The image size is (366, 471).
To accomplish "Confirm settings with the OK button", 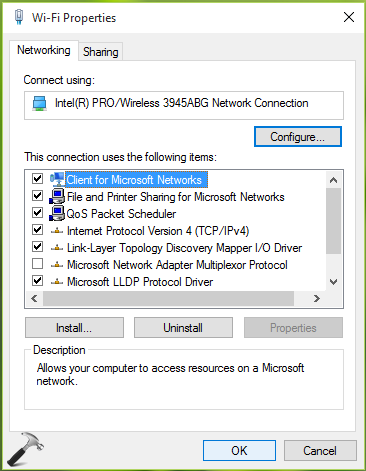I will point(239,451).
